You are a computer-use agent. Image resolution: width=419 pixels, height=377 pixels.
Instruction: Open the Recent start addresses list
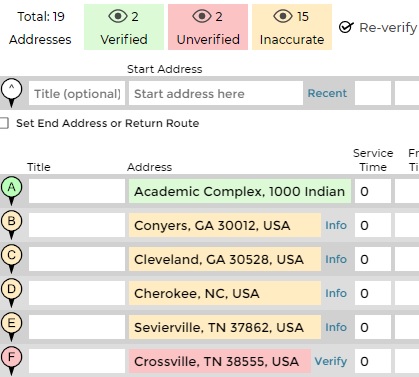[327, 93]
